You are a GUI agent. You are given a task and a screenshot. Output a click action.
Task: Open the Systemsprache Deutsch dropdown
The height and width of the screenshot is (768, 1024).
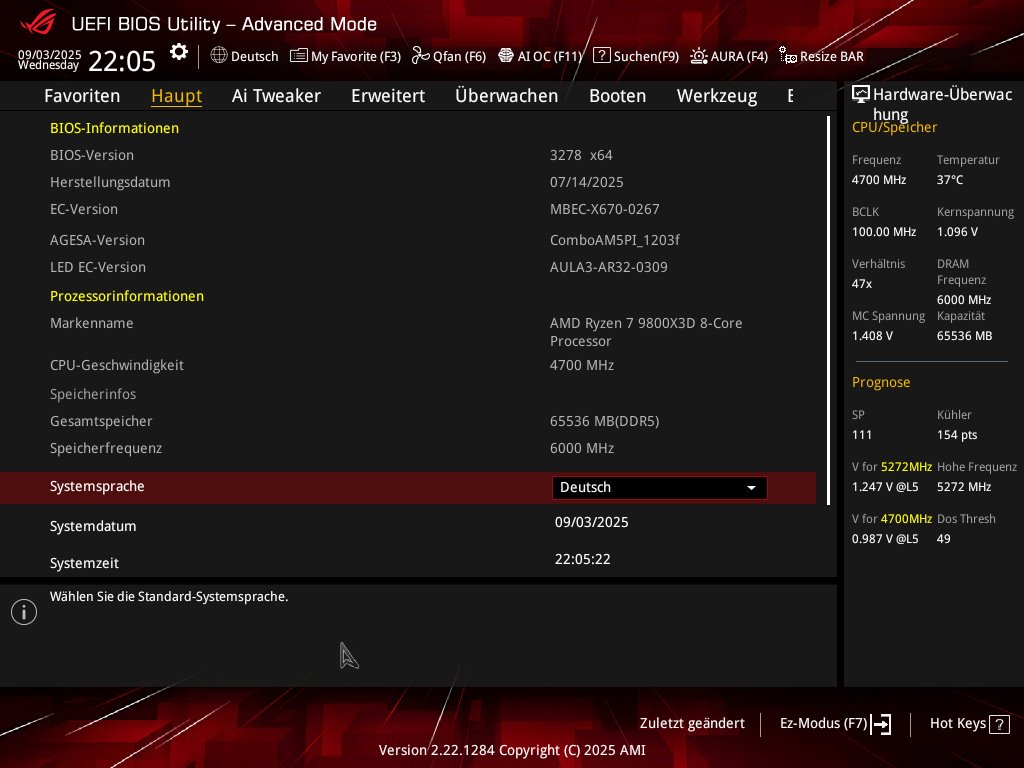click(659, 487)
